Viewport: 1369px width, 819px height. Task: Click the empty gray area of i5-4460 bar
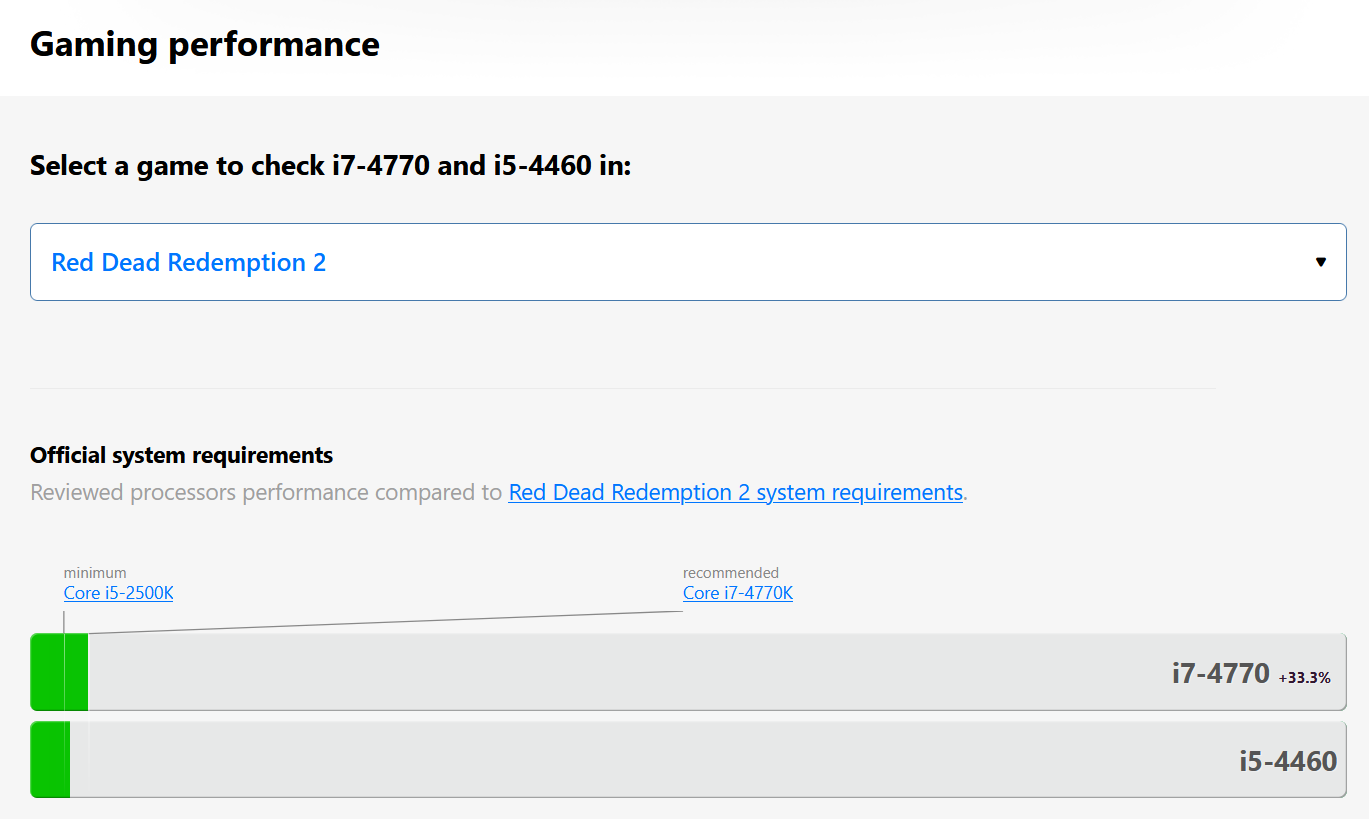tap(650, 760)
